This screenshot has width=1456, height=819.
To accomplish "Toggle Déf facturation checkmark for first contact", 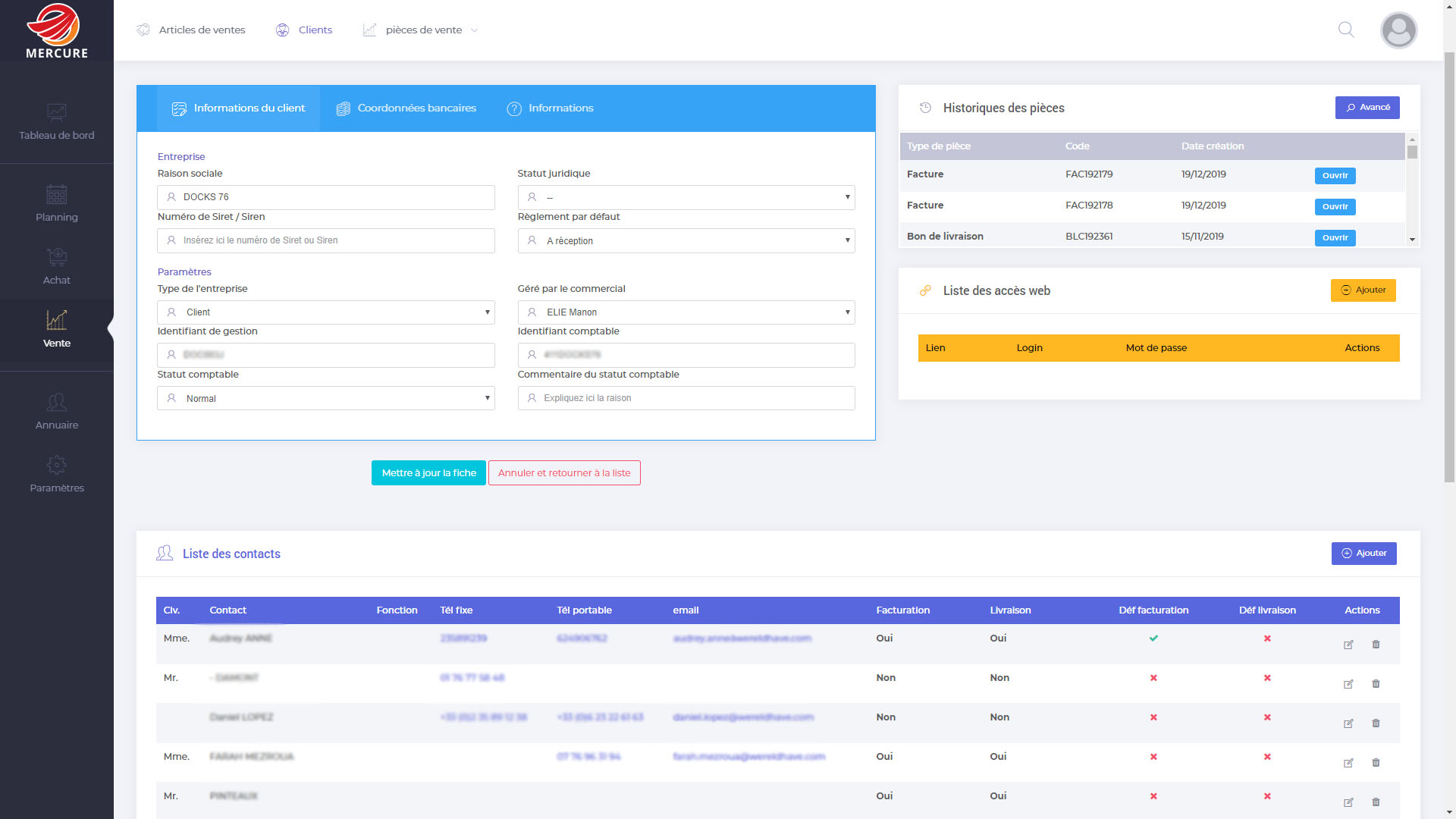I will (x=1153, y=639).
